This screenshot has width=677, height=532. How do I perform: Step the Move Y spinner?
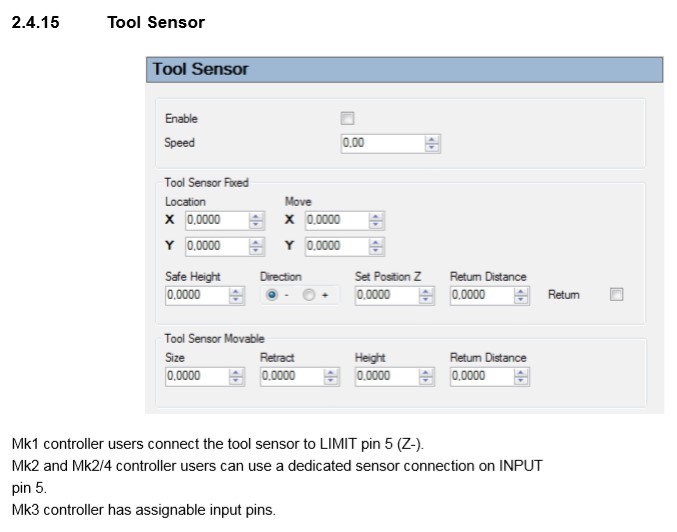[x=376, y=246]
